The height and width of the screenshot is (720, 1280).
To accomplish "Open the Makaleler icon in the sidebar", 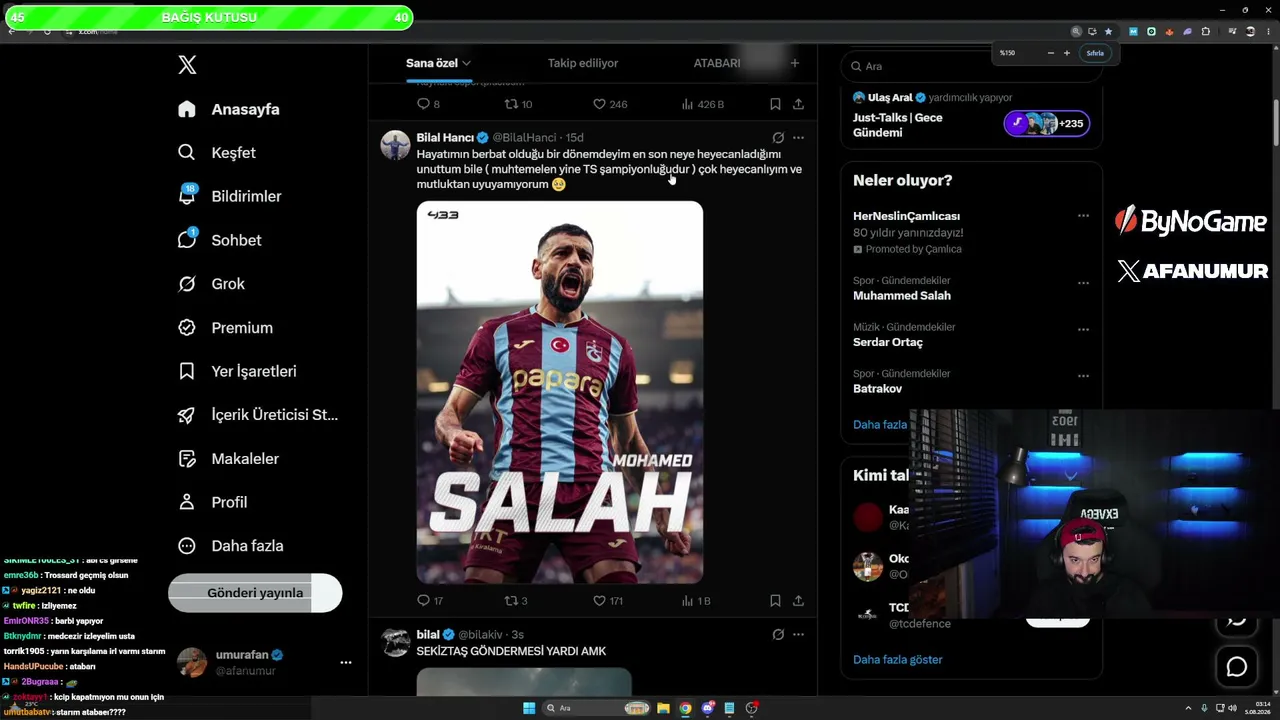I will pyautogui.click(x=187, y=458).
